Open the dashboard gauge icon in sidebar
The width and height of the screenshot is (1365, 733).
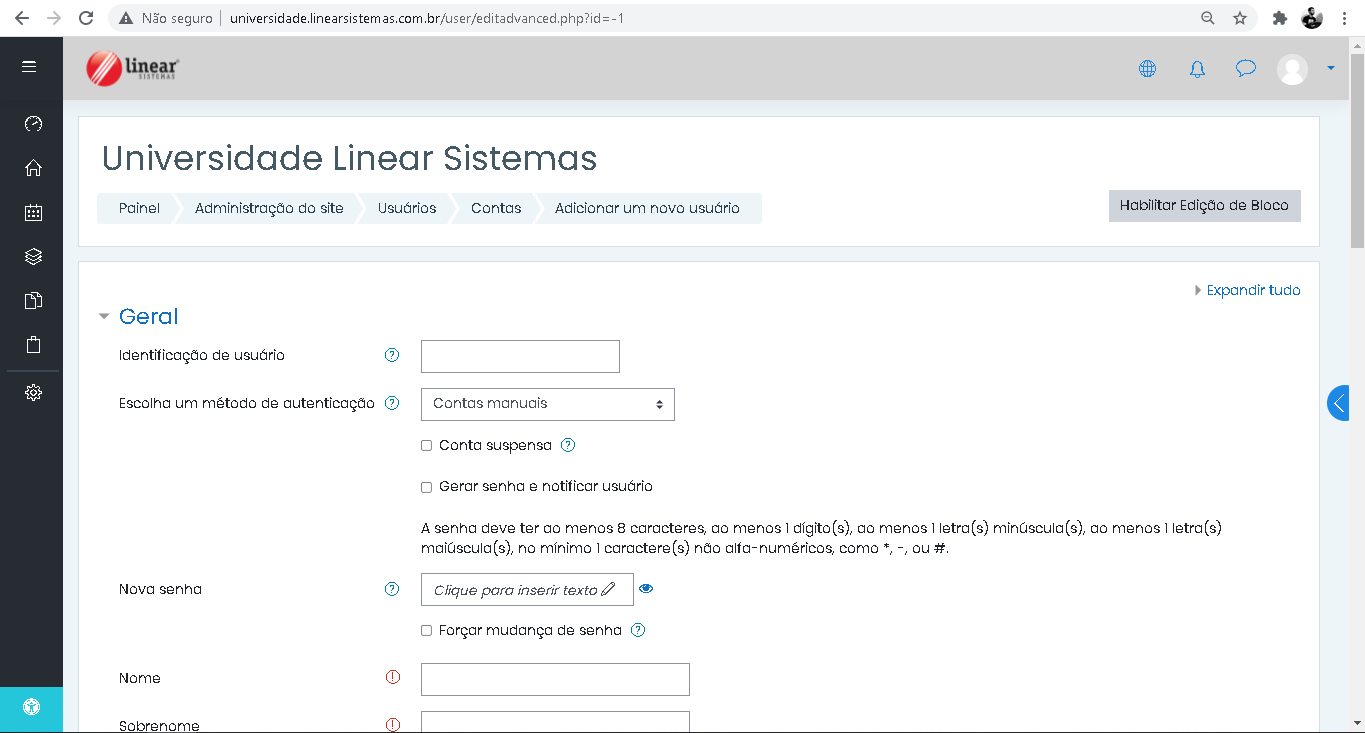pos(33,124)
